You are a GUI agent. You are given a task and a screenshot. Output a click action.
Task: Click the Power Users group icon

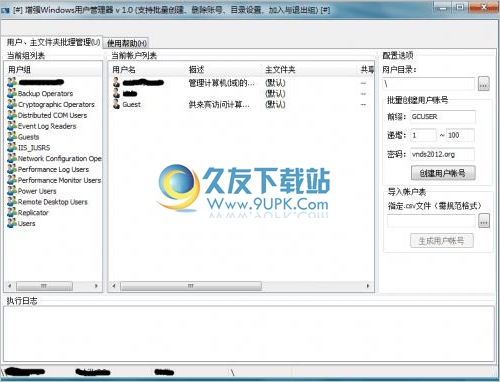pyautogui.click(x=12, y=191)
